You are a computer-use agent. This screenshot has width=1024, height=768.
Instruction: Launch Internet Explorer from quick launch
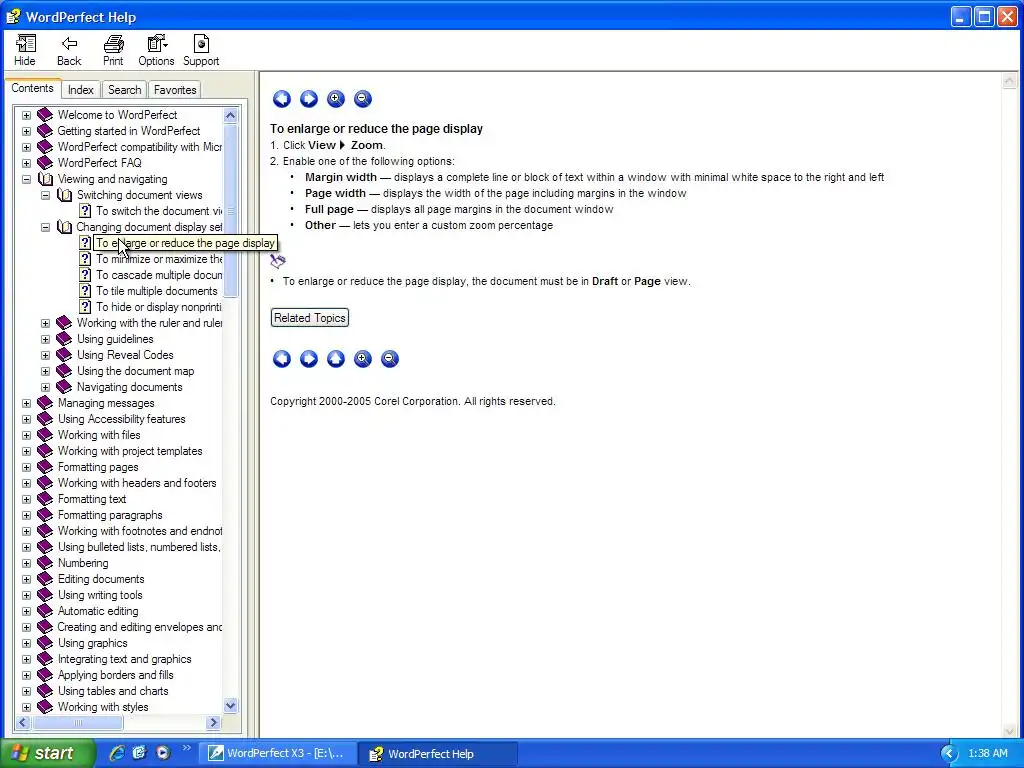[x=117, y=753]
